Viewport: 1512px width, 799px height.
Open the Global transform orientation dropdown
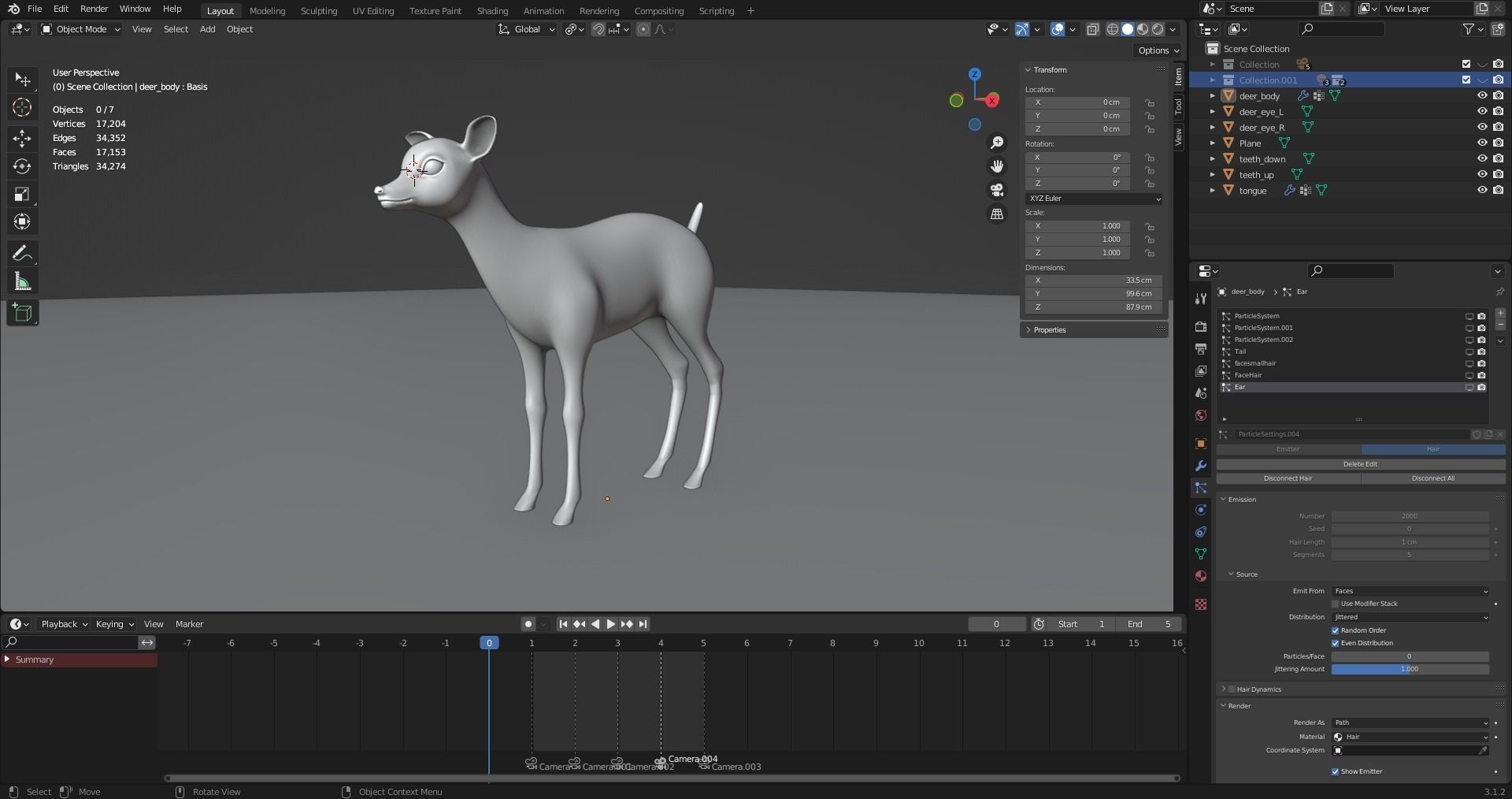526,29
